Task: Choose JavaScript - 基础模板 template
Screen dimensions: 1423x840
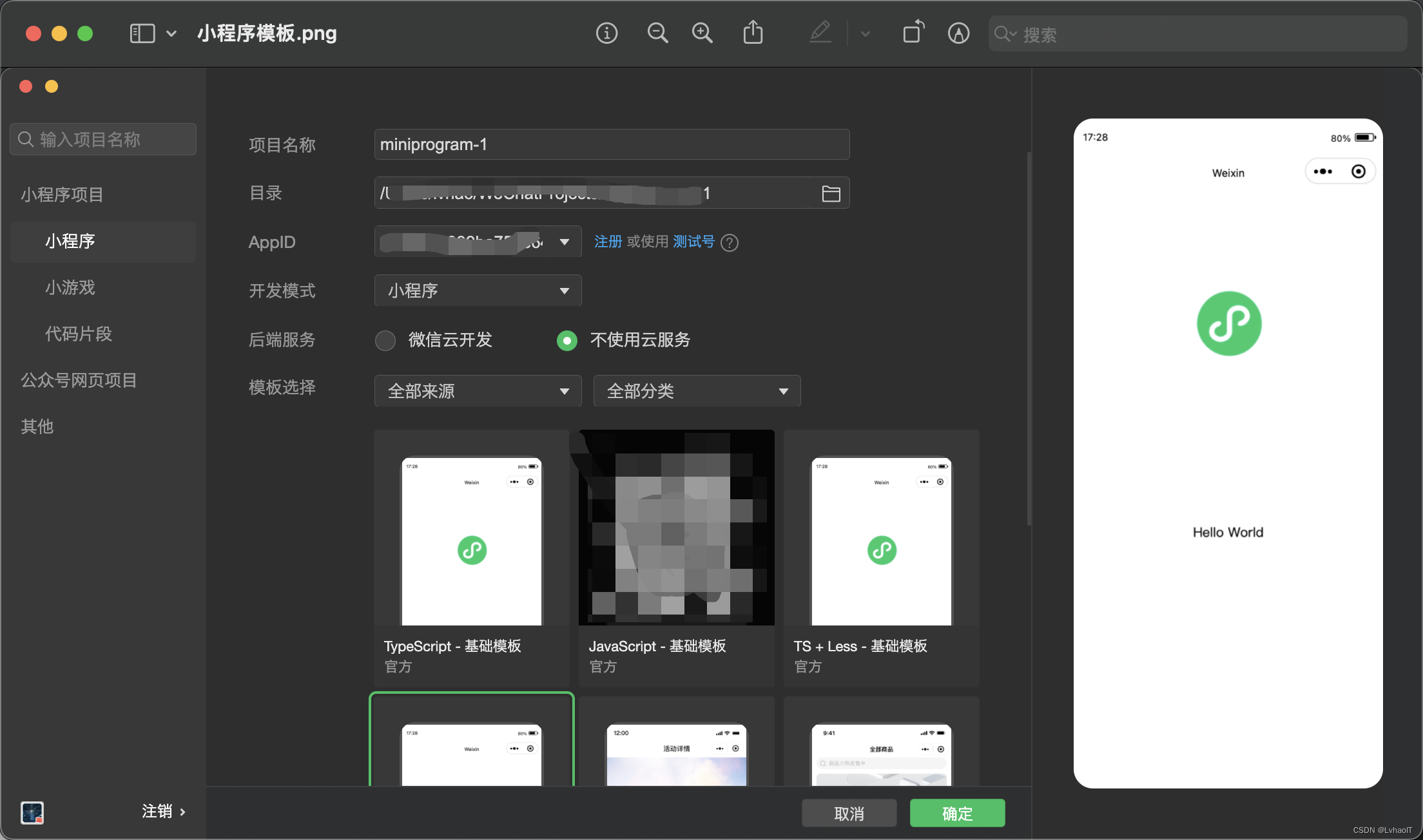Action: pyautogui.click(x=676, y=558)
